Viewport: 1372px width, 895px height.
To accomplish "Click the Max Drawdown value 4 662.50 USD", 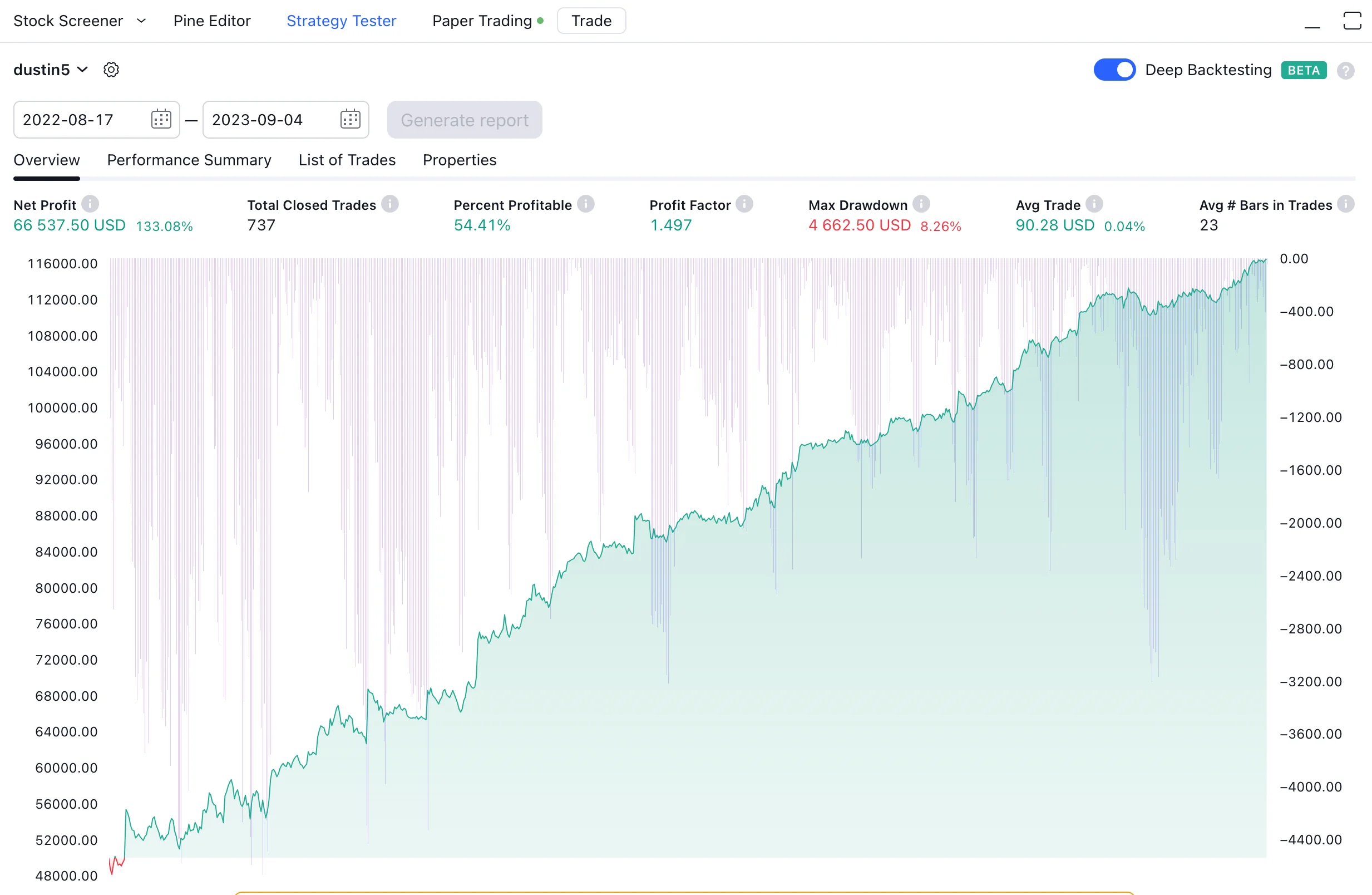I will click(860, 225).
